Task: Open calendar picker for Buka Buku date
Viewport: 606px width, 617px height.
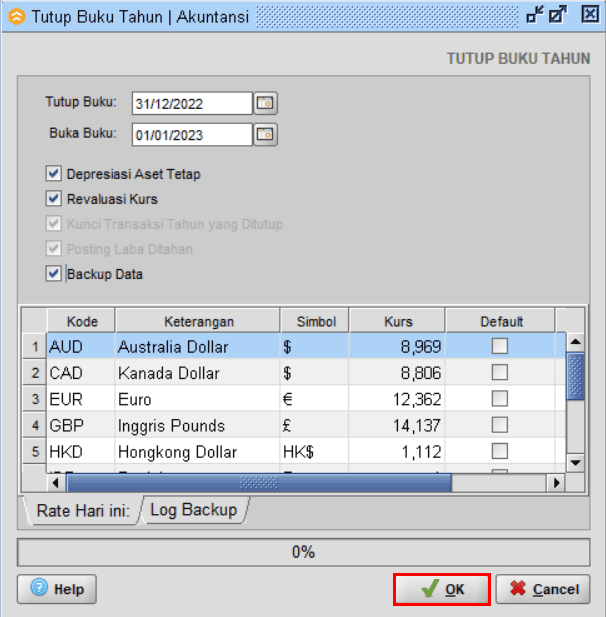Action: (265, 133)
